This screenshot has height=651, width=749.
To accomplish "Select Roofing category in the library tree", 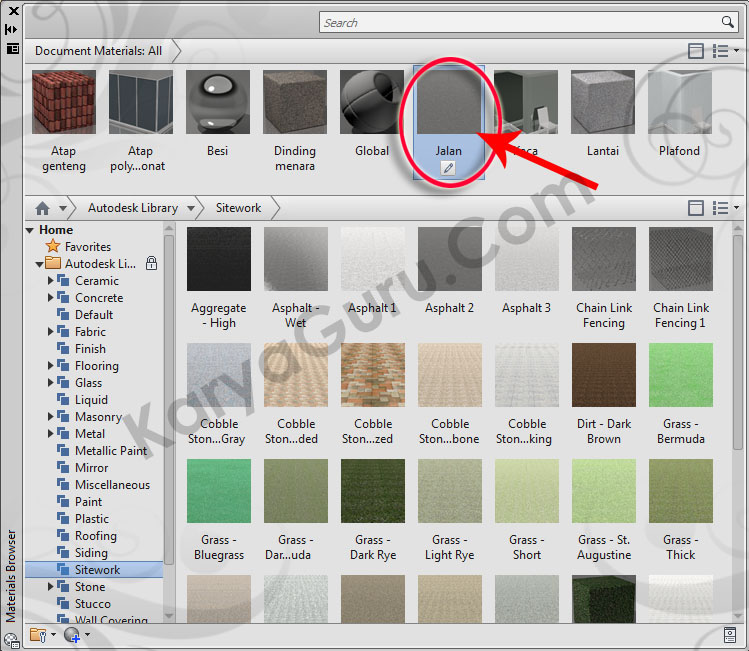I will point(97,536).
